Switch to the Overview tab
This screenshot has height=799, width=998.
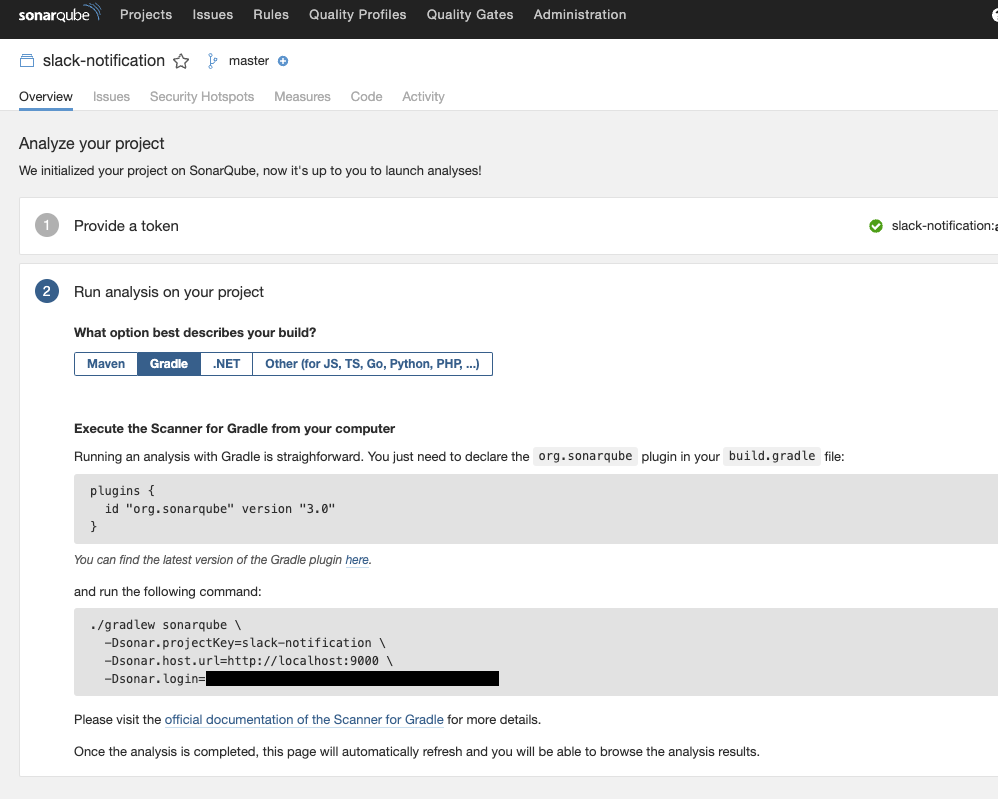pyautogui.click(x=46, y=97)
